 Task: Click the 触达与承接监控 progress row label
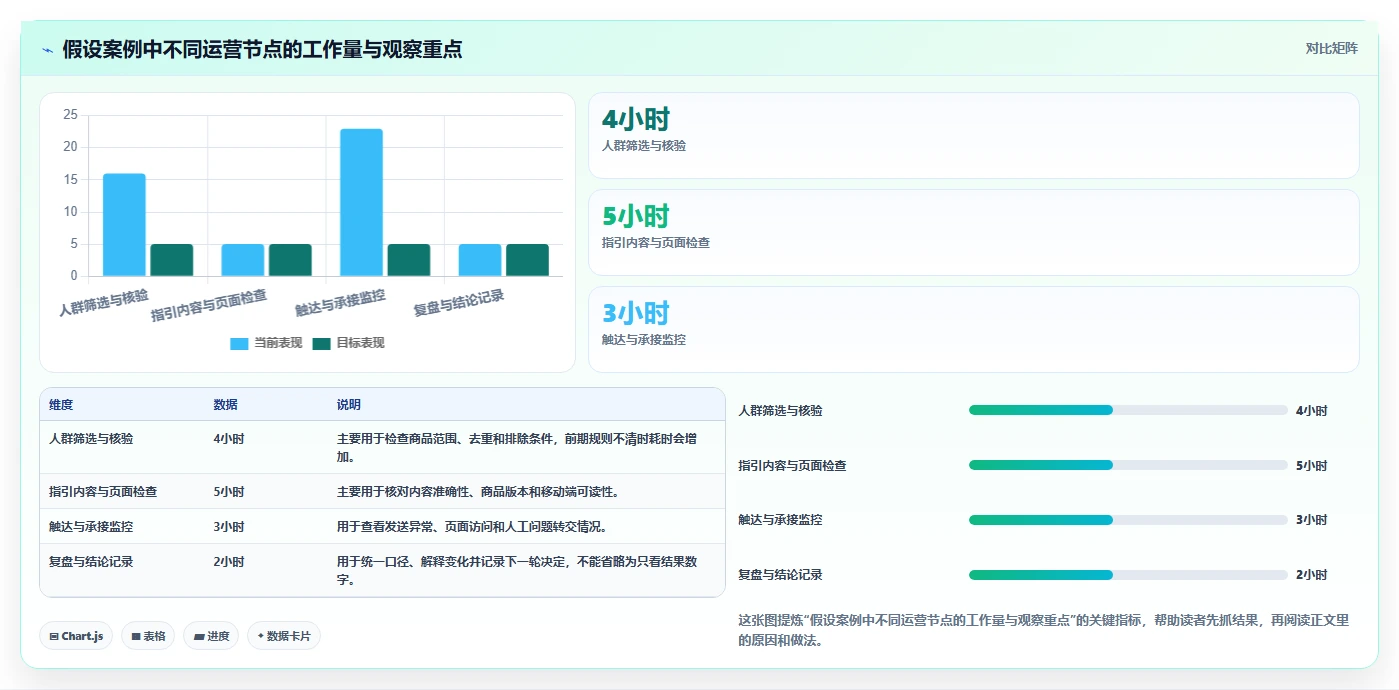(780, 520)
